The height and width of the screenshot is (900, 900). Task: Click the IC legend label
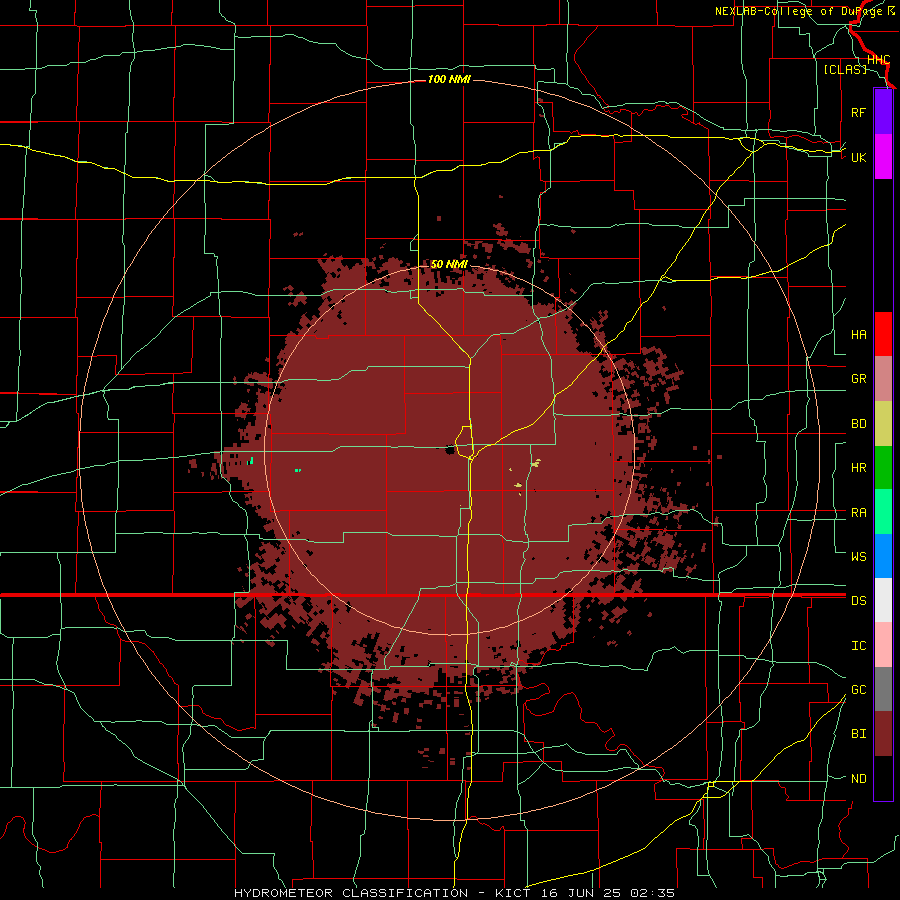pyautogui.click(x=858, y=646)
